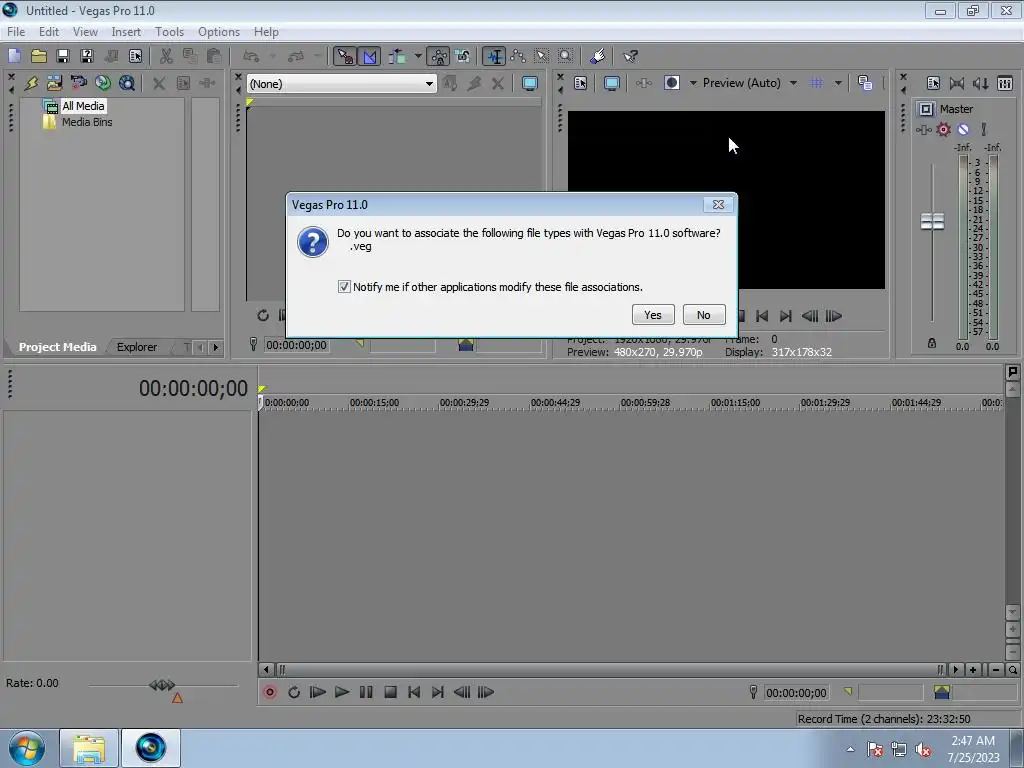Click Master bus FX gear icon
Viewport: 1024px width, 768px height.
[944, 129]
